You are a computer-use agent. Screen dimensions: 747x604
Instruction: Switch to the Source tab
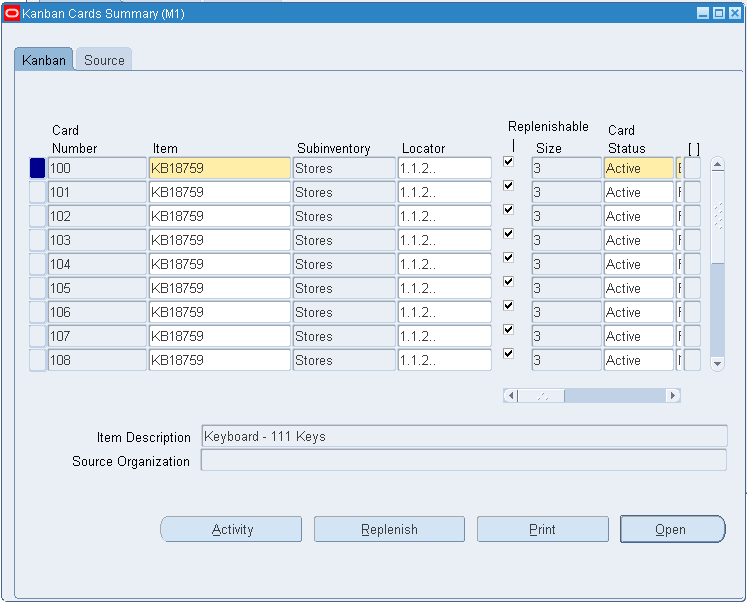pyautogui.click(x=104, y=60)
